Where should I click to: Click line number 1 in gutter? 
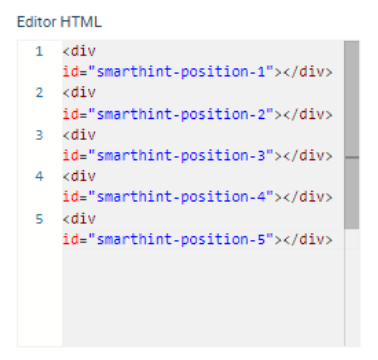[40, 51]
